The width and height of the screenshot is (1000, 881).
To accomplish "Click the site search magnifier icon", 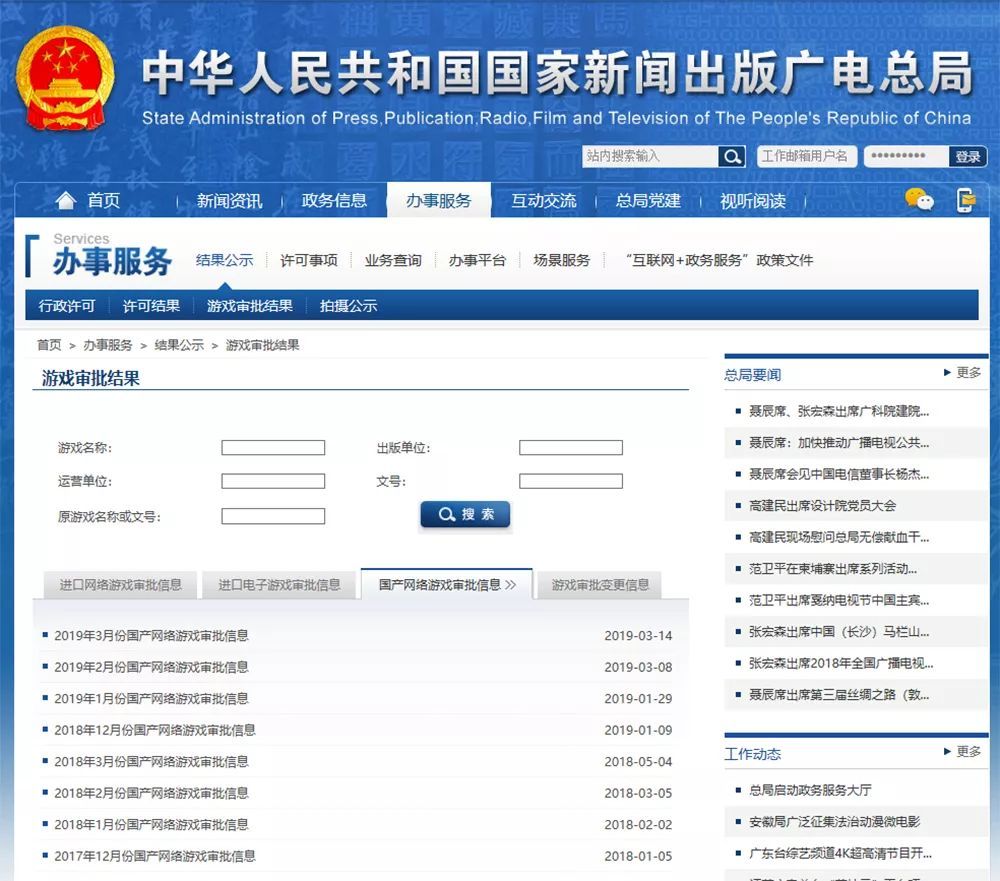I will (732, 156).
